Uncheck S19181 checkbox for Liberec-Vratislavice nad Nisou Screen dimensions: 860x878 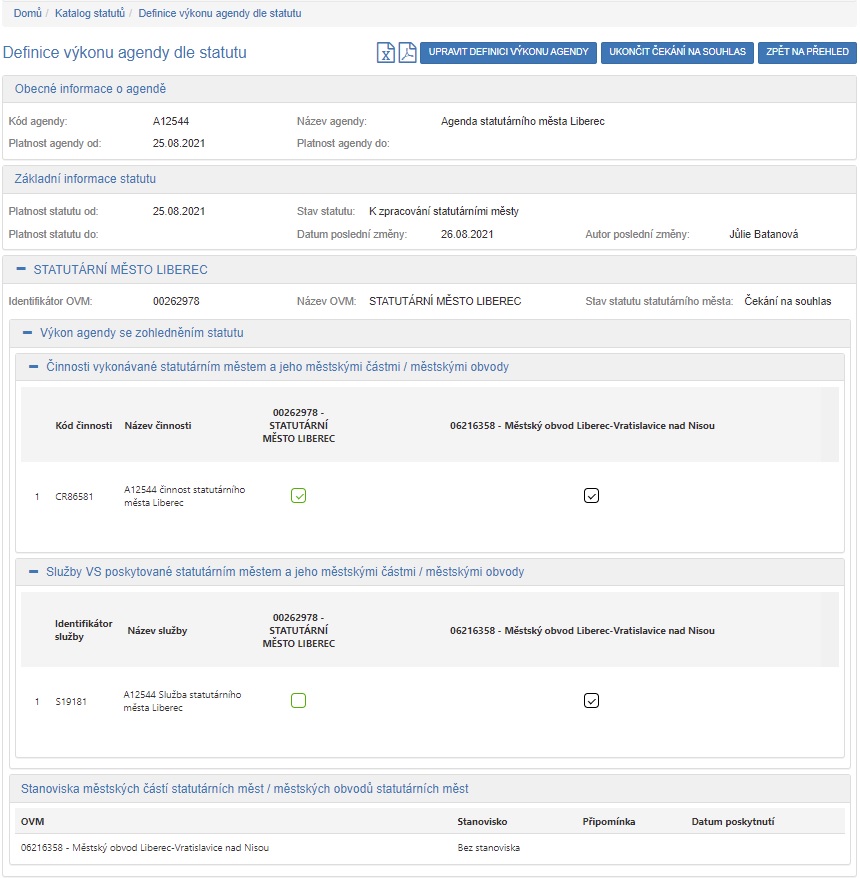click(591, 700)
